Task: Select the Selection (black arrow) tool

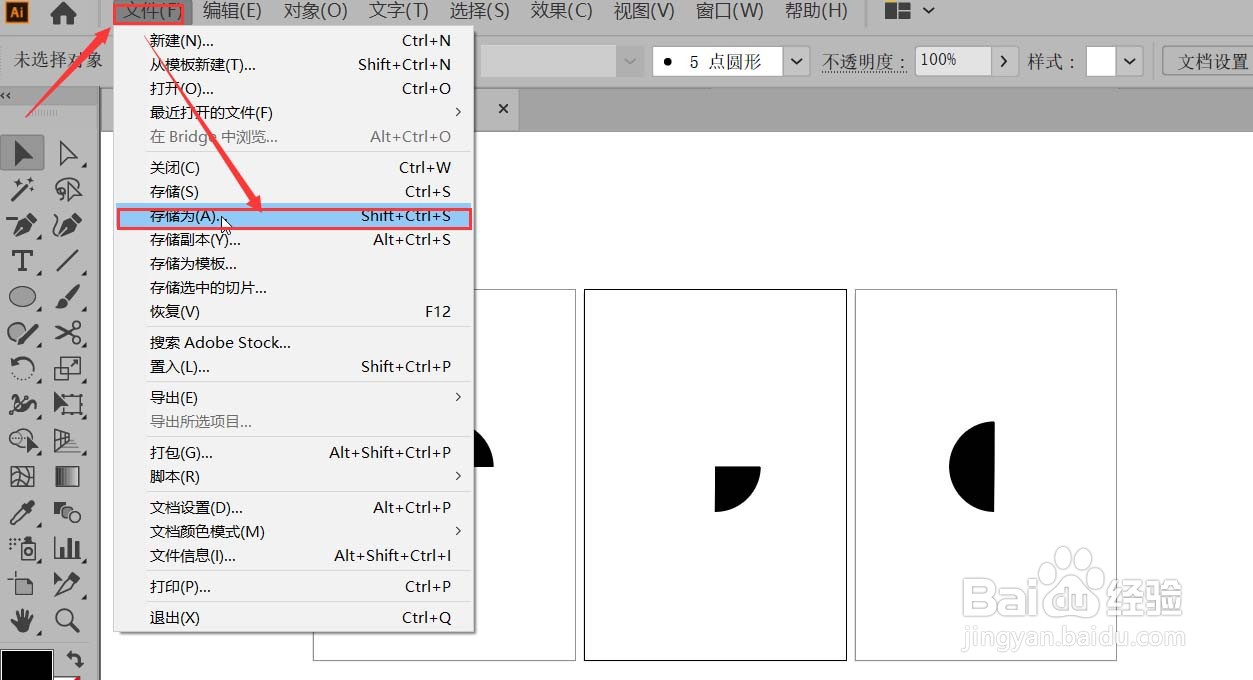Action: [x=23, y=153]
